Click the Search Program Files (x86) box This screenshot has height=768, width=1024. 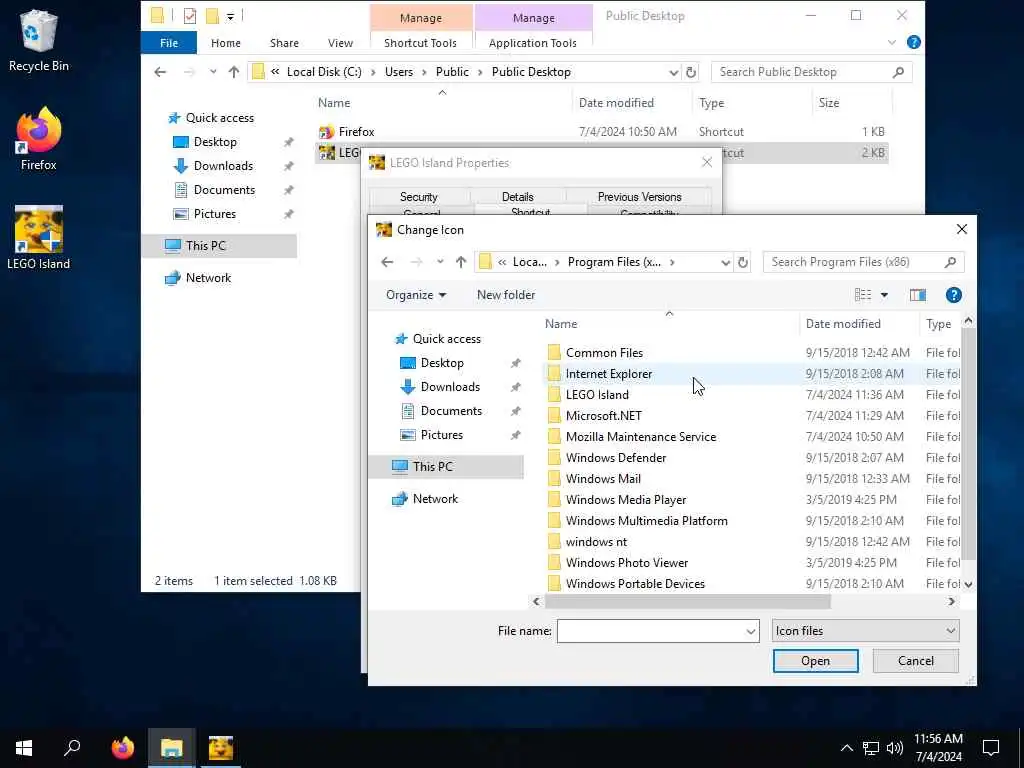tap(862, 262)
